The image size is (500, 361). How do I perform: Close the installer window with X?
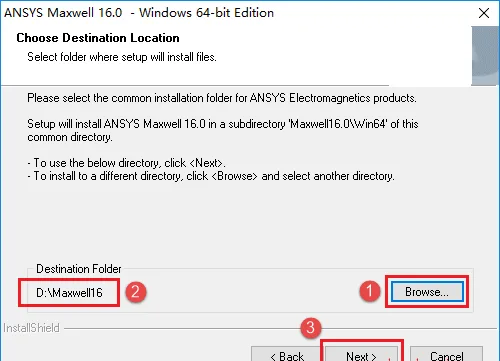click(484, 13)
